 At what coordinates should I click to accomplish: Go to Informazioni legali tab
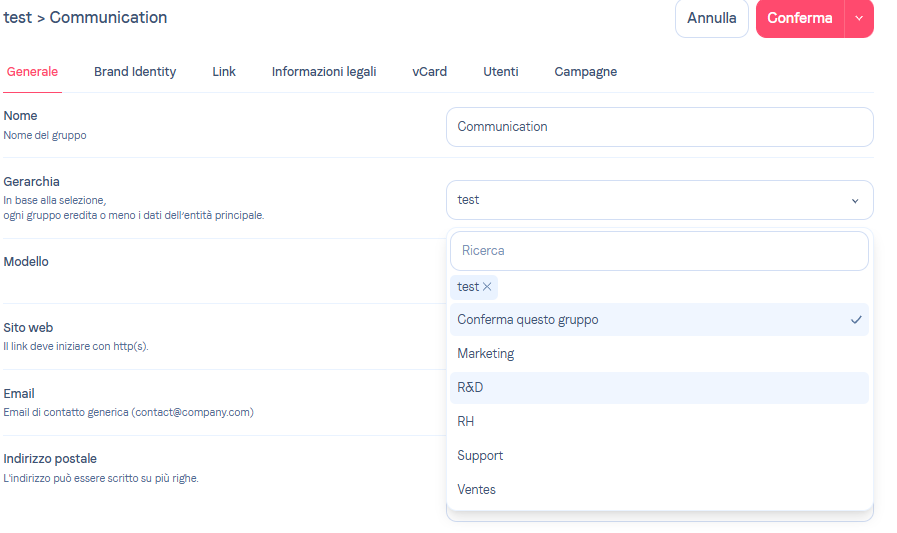point(324,72)
